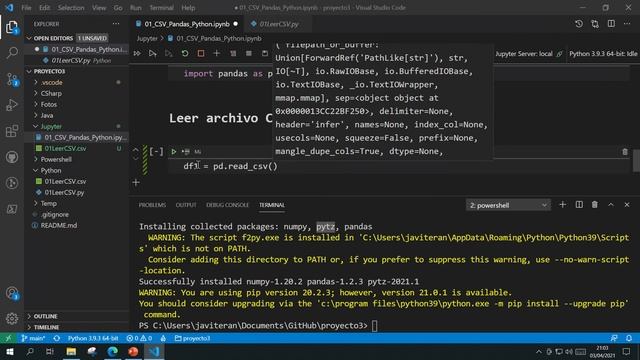Viewport: 640px width, 360px height.
Task: Click the main branch in status bar
Action: pos(33,338)
